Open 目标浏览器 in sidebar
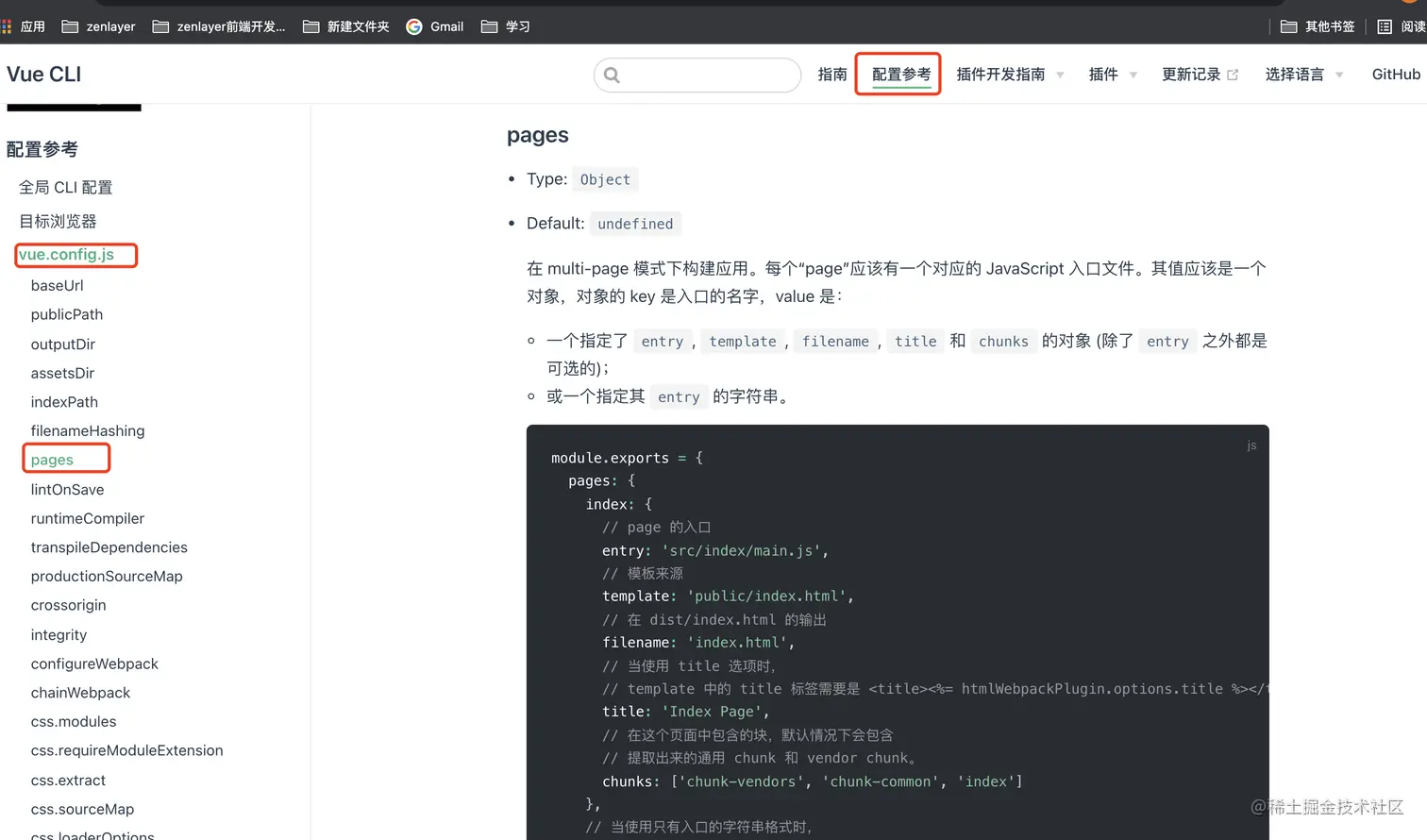The width and height of the screenshot is (1427, 840). [58, 222]
